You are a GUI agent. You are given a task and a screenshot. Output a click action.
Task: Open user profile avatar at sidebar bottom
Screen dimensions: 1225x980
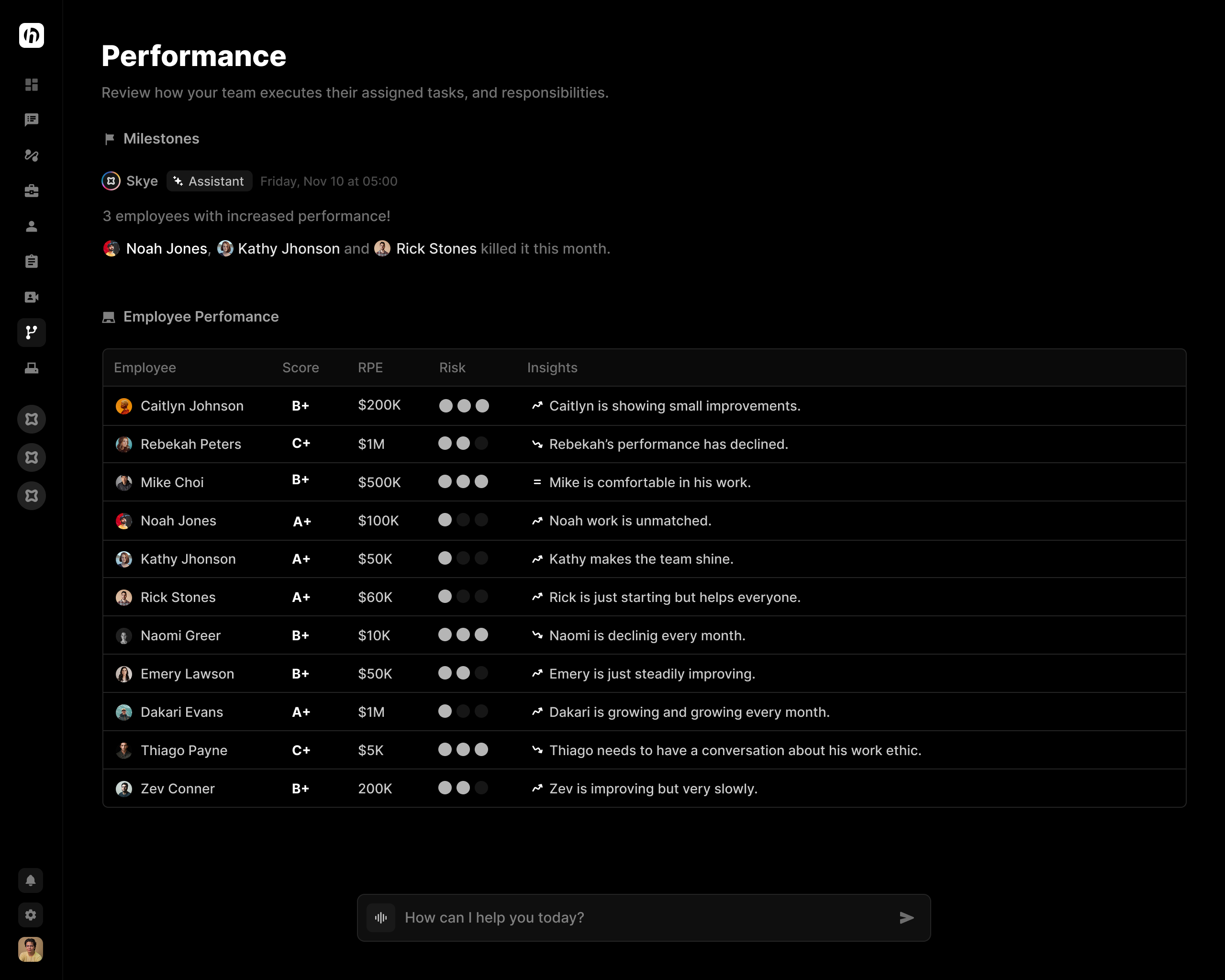click(31, 949)
